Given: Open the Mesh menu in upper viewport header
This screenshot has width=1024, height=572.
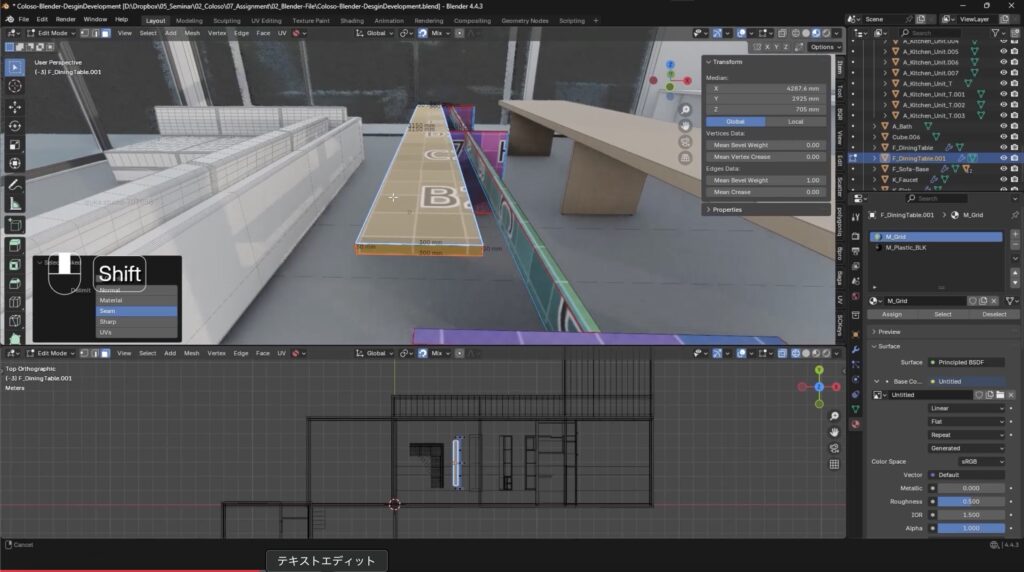Looking at the screenshot, I should pos(192,33).
